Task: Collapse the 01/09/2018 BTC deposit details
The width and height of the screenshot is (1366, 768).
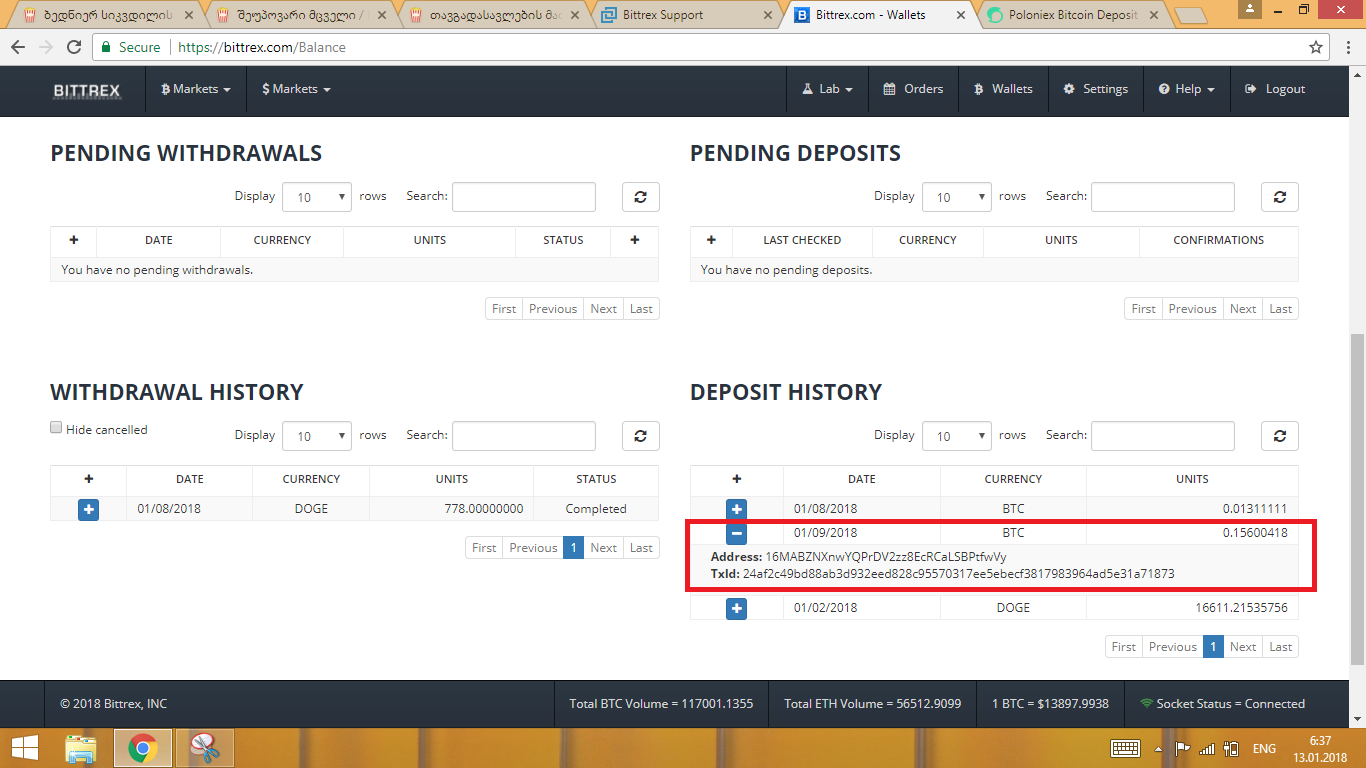Action: click(736, 534)
